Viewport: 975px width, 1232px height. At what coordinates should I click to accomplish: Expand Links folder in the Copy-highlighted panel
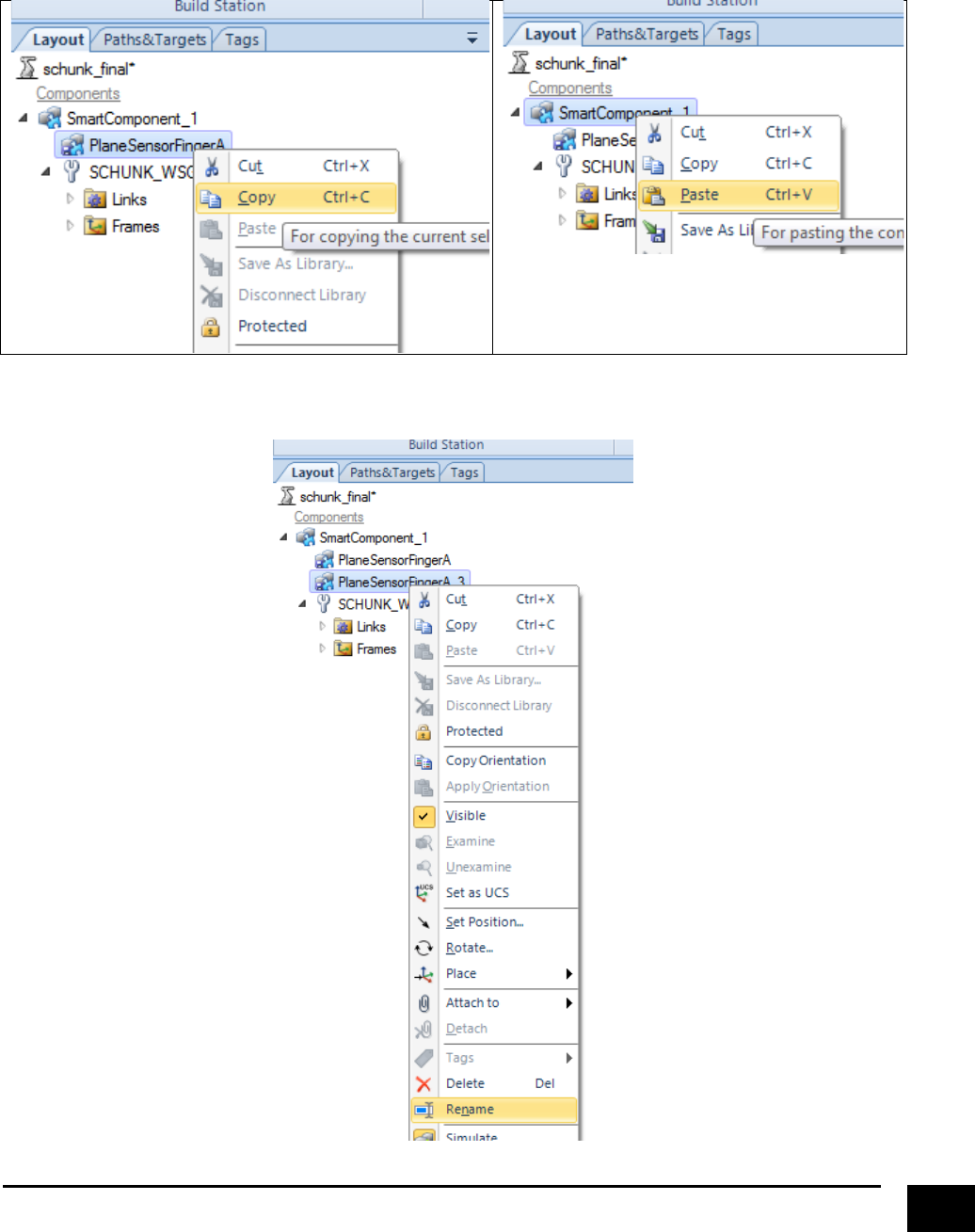tap(70, 199)
